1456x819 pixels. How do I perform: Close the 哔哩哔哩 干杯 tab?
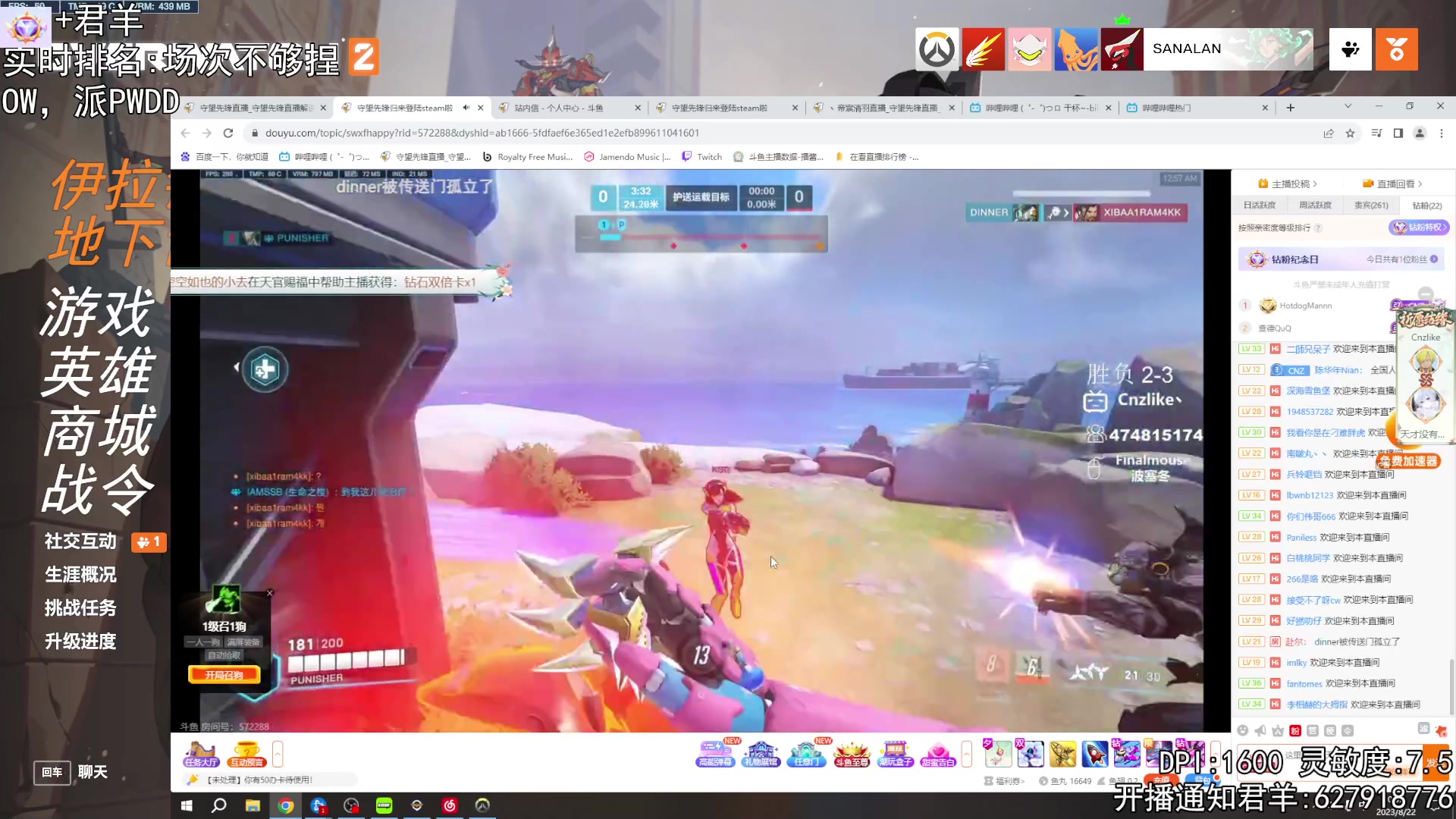click(x=1109, y=108)
